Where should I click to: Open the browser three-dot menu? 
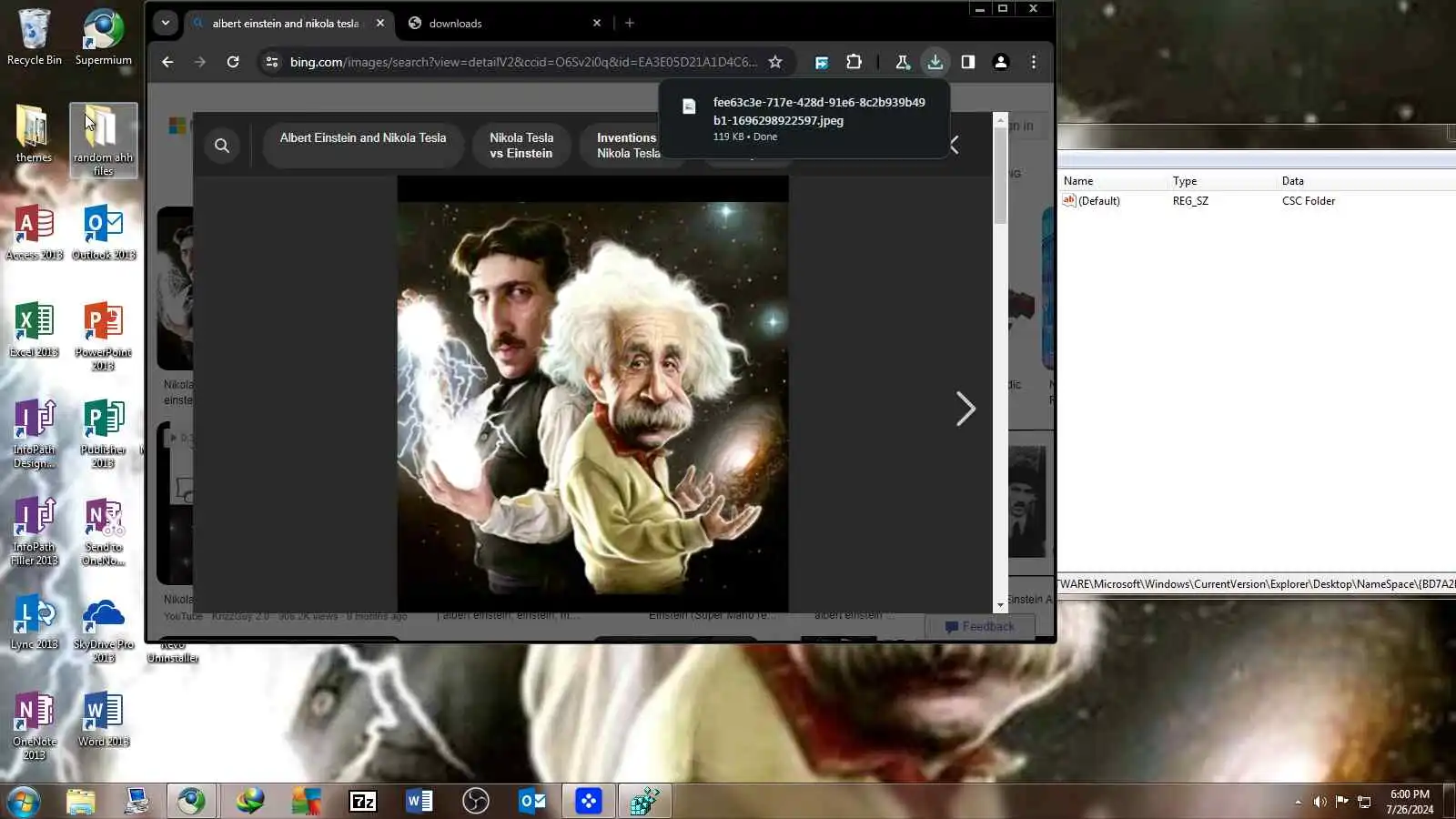coord(1033,62)
